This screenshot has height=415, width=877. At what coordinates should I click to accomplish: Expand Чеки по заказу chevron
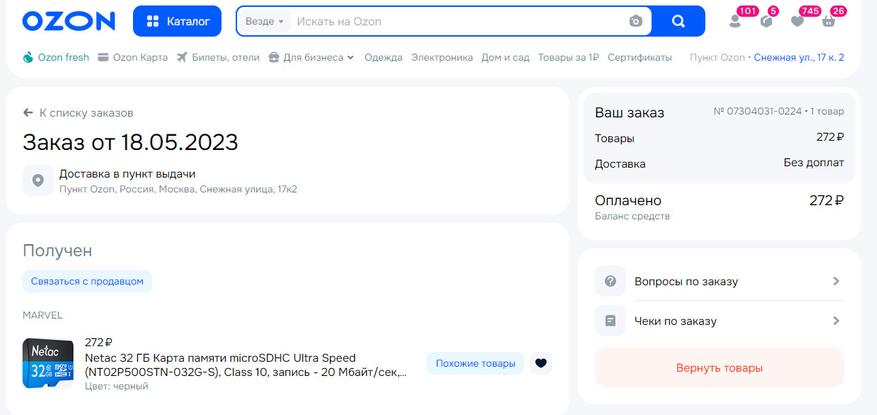[x=836, y=321]
